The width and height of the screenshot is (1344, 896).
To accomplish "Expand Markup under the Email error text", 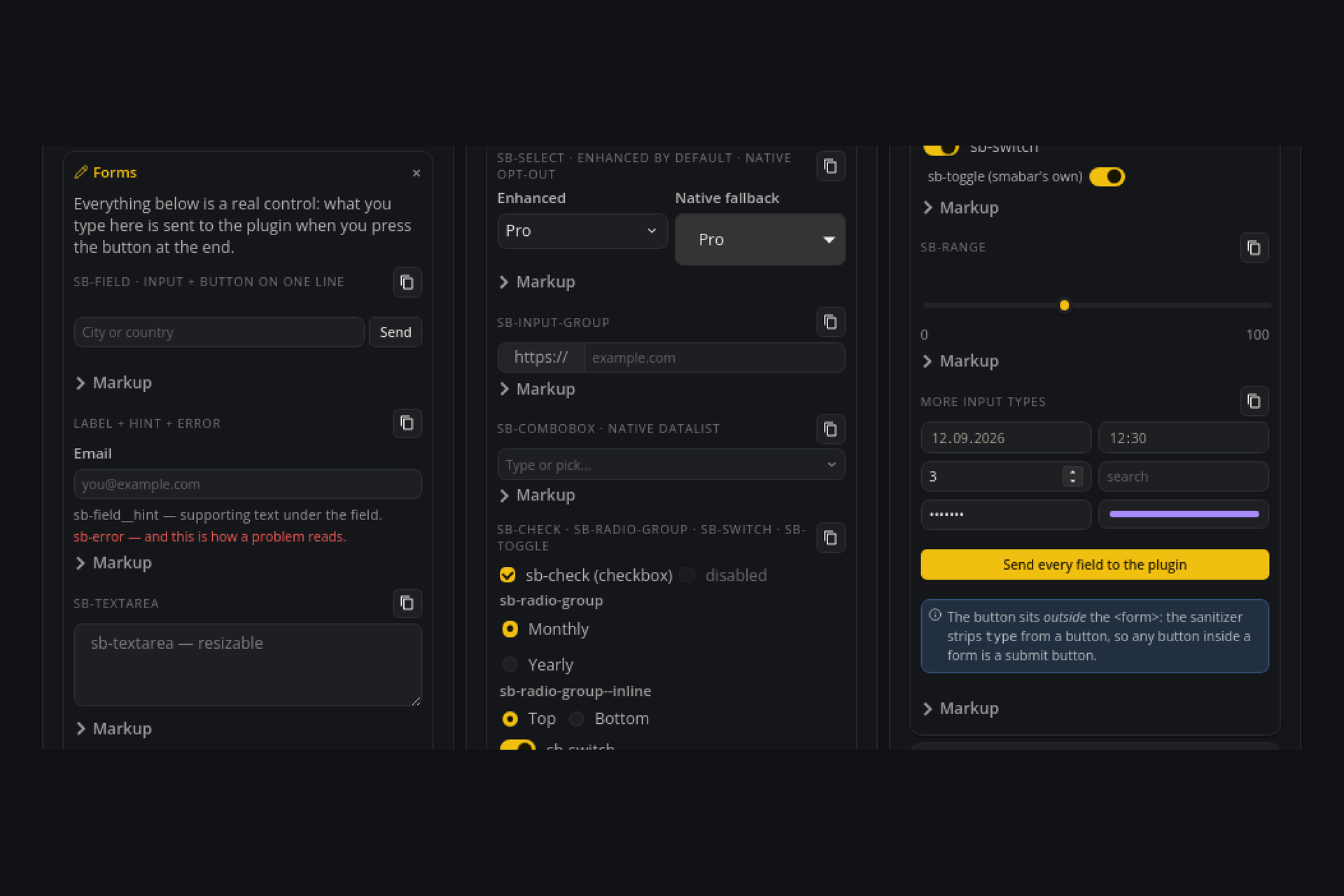I will pyautogui.click(x=113, y=563).
